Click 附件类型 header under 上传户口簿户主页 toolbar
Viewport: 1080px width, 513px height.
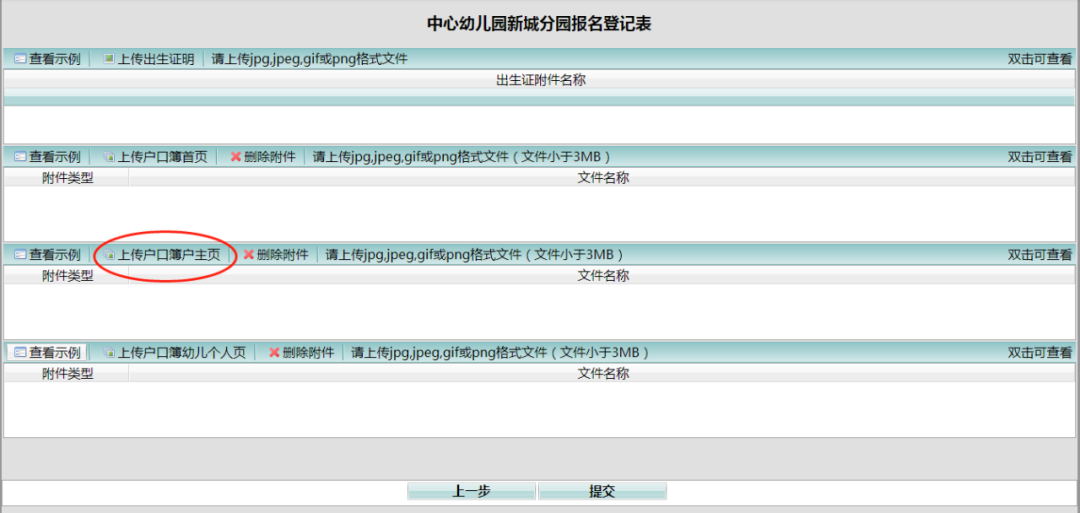pyautogui.click(x=67, y=276)
